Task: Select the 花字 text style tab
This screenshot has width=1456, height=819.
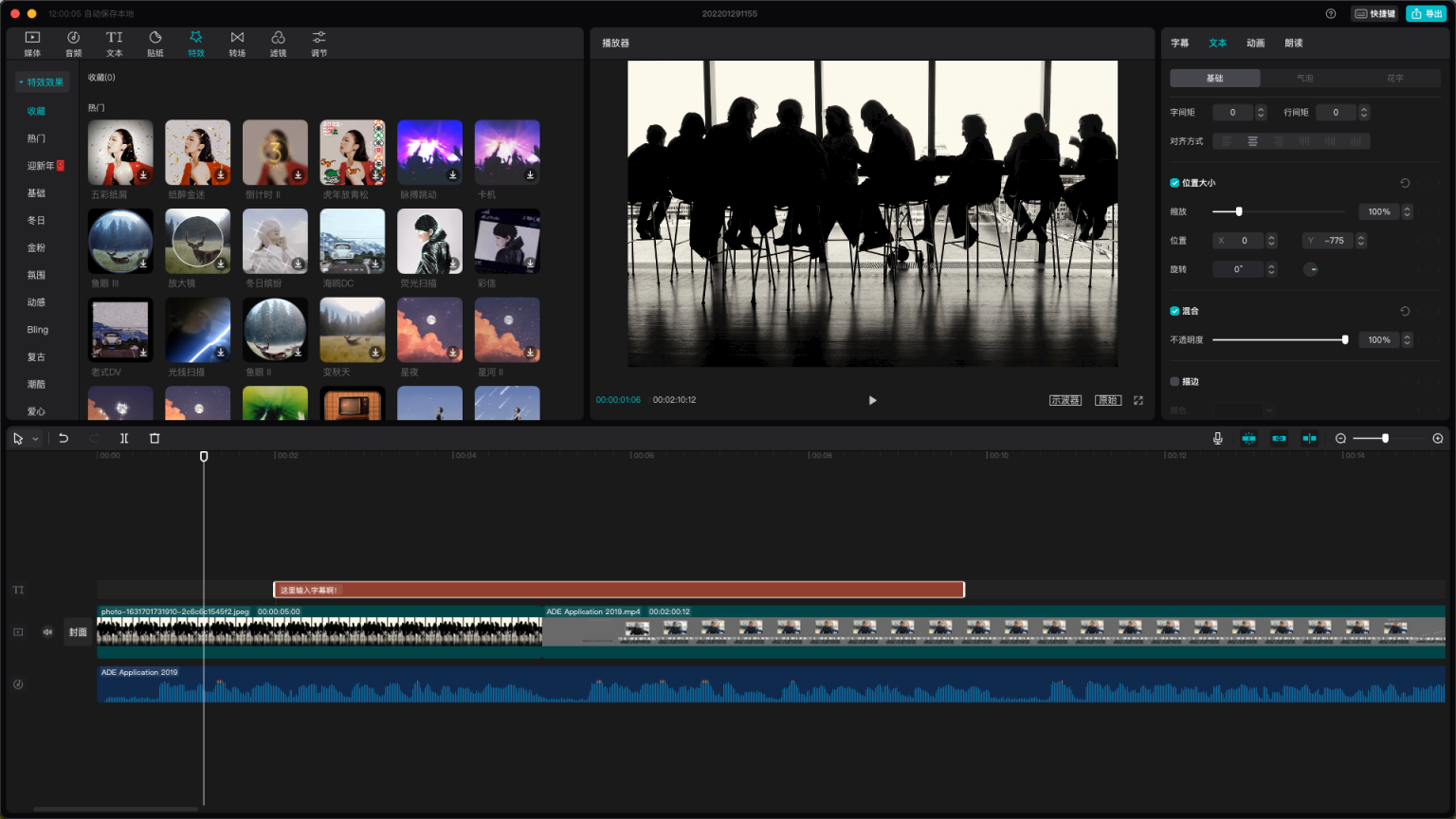Action: click(x=1394, y=78)
